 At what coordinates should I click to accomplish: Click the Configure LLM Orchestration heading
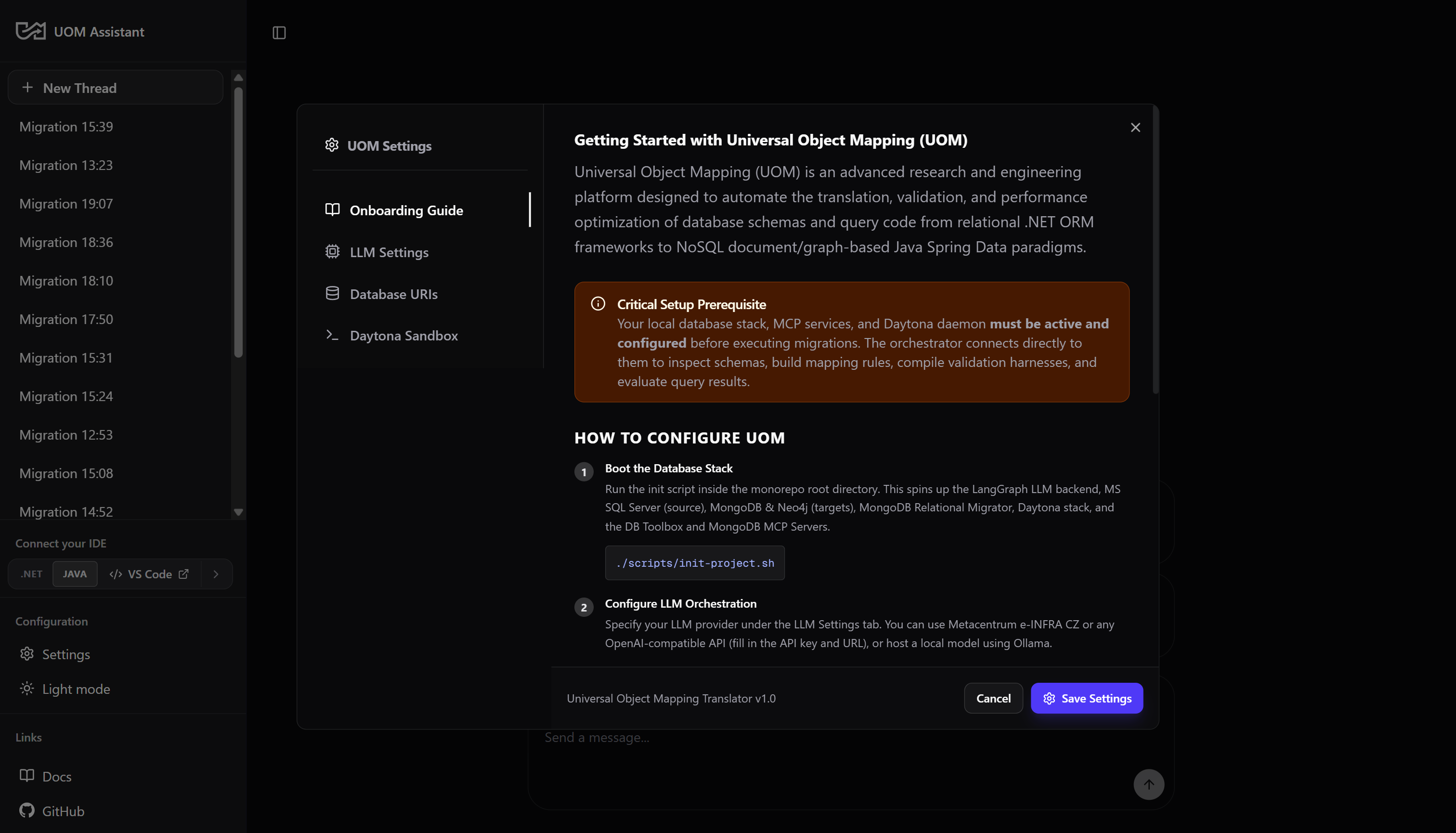[x=681, y=604]
